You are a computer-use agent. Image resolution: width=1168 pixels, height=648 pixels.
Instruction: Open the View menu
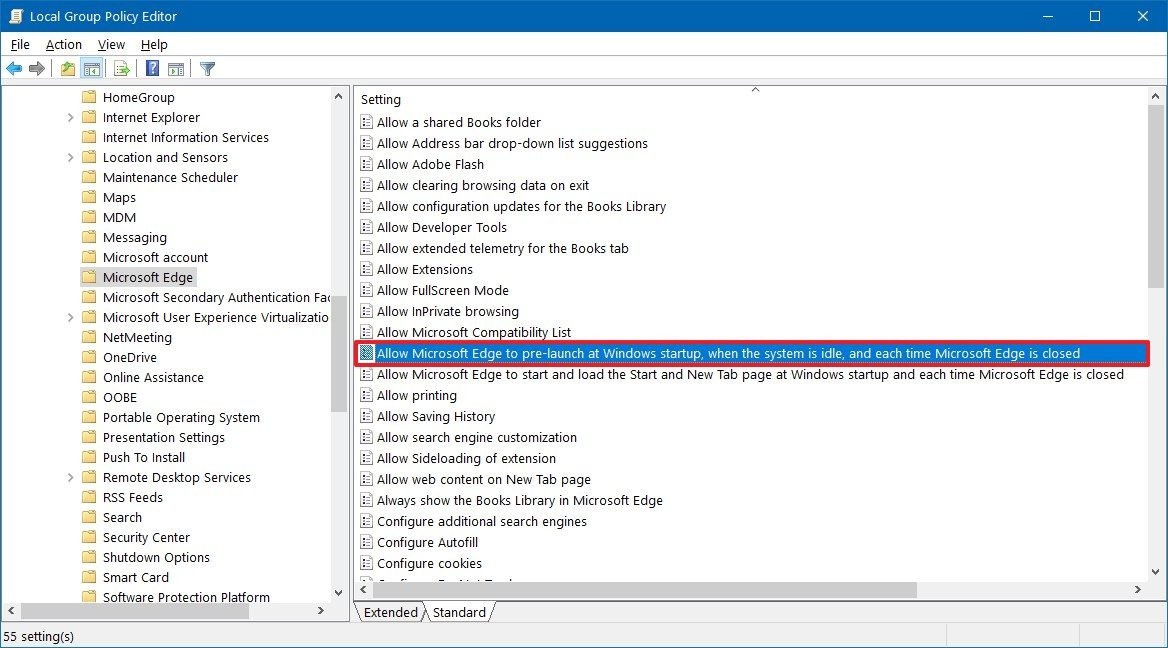[111, 45]
